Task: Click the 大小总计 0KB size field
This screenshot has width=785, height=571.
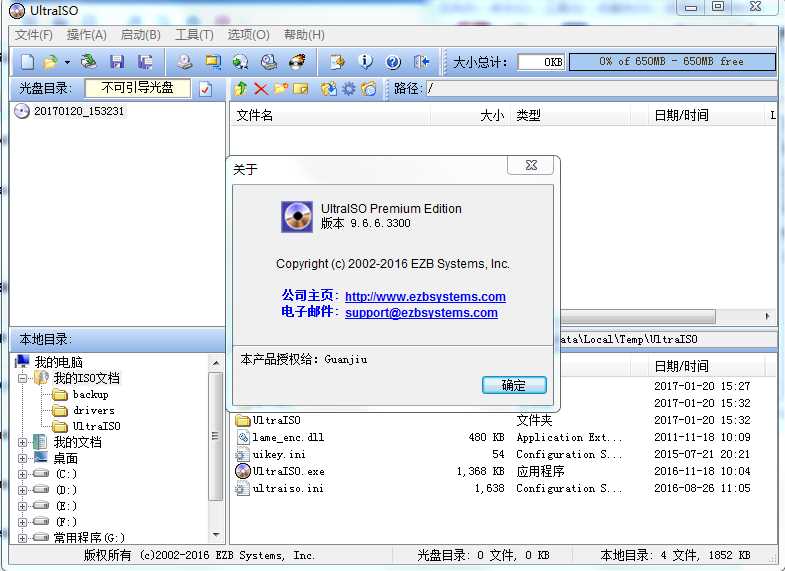Action: click(x=541, y=62)
